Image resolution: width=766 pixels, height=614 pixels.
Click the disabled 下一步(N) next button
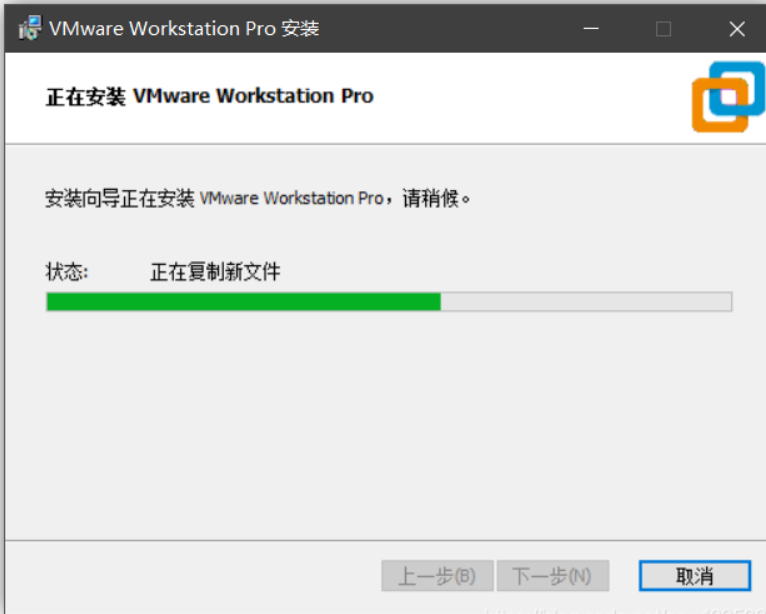553,576
